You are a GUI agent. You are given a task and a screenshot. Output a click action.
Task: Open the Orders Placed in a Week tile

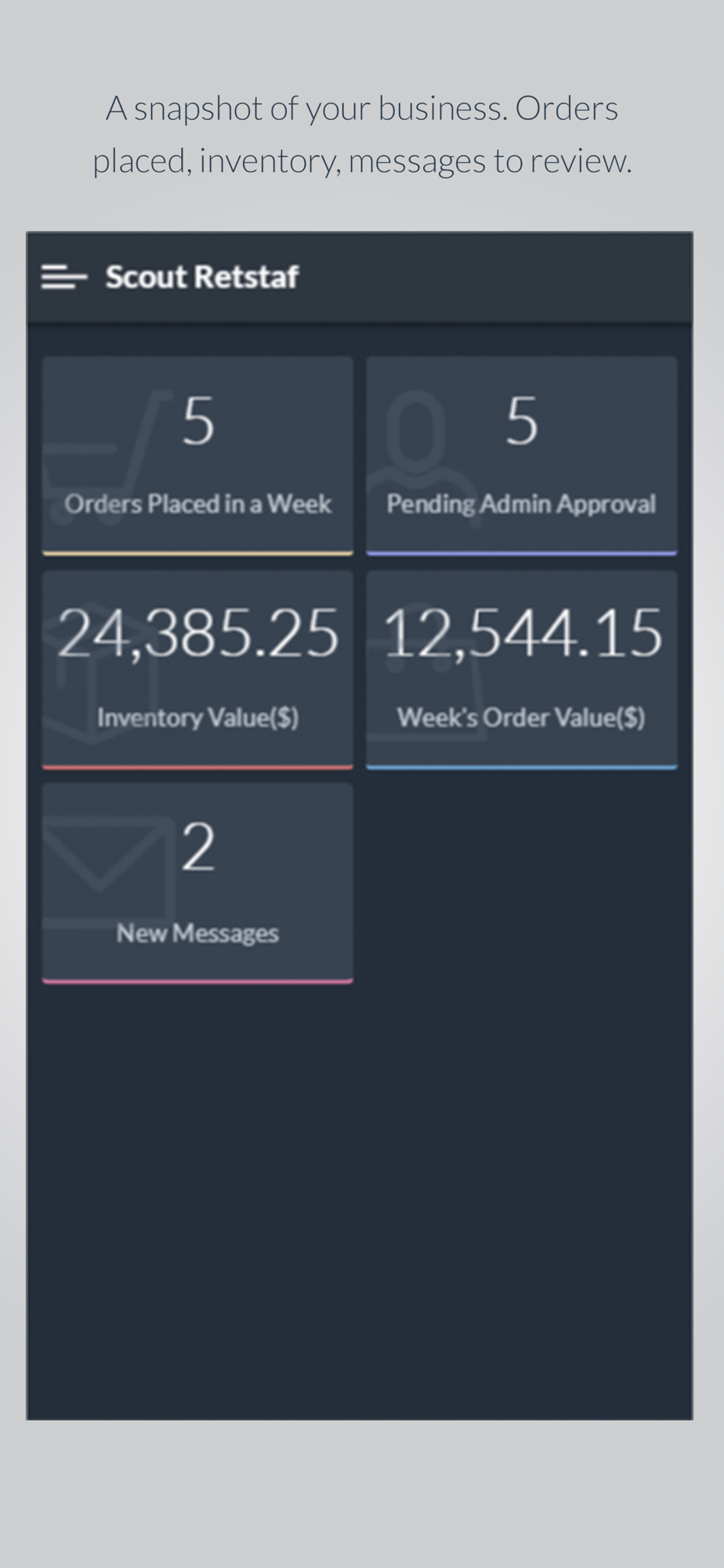click(197, 456)
